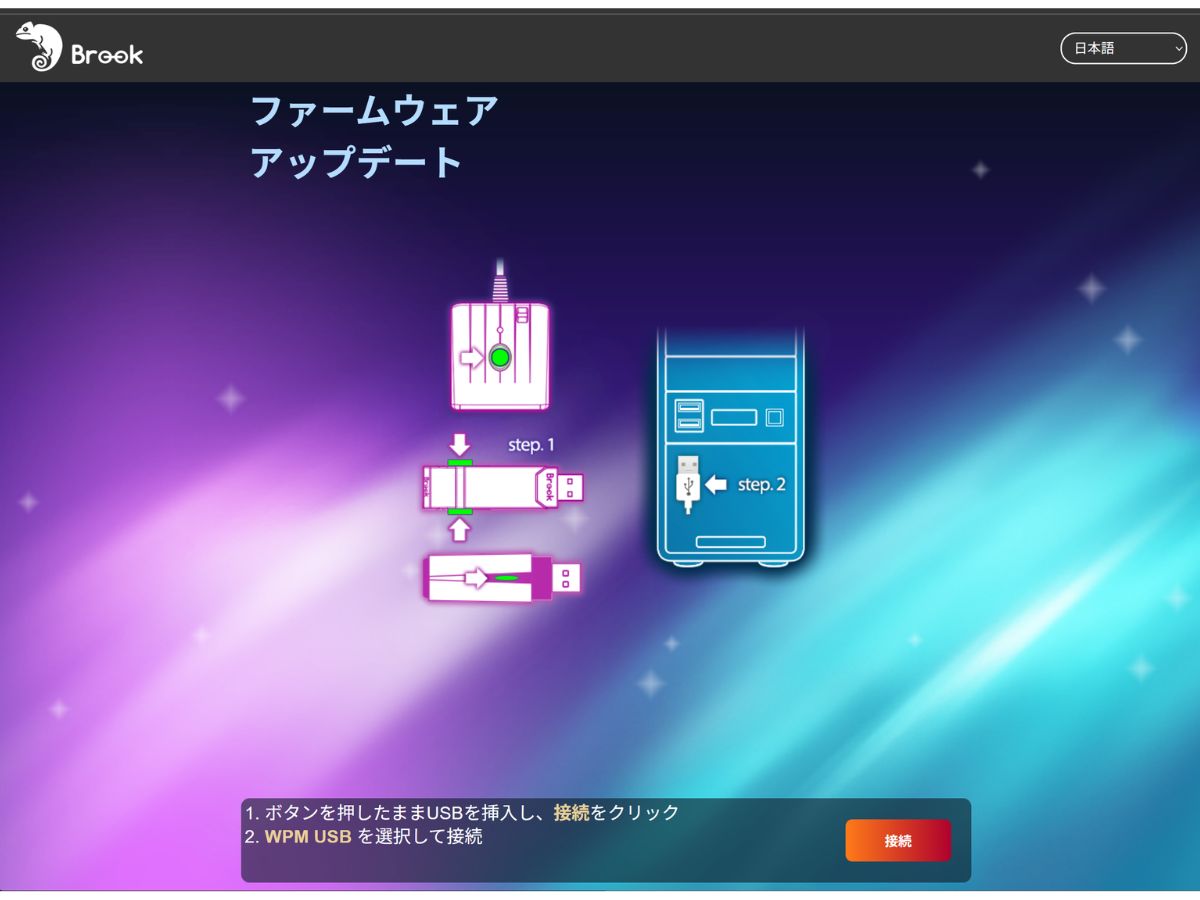Click the highlighted WPM USB text
1200x900 pixels.
(x=308, y=837)
